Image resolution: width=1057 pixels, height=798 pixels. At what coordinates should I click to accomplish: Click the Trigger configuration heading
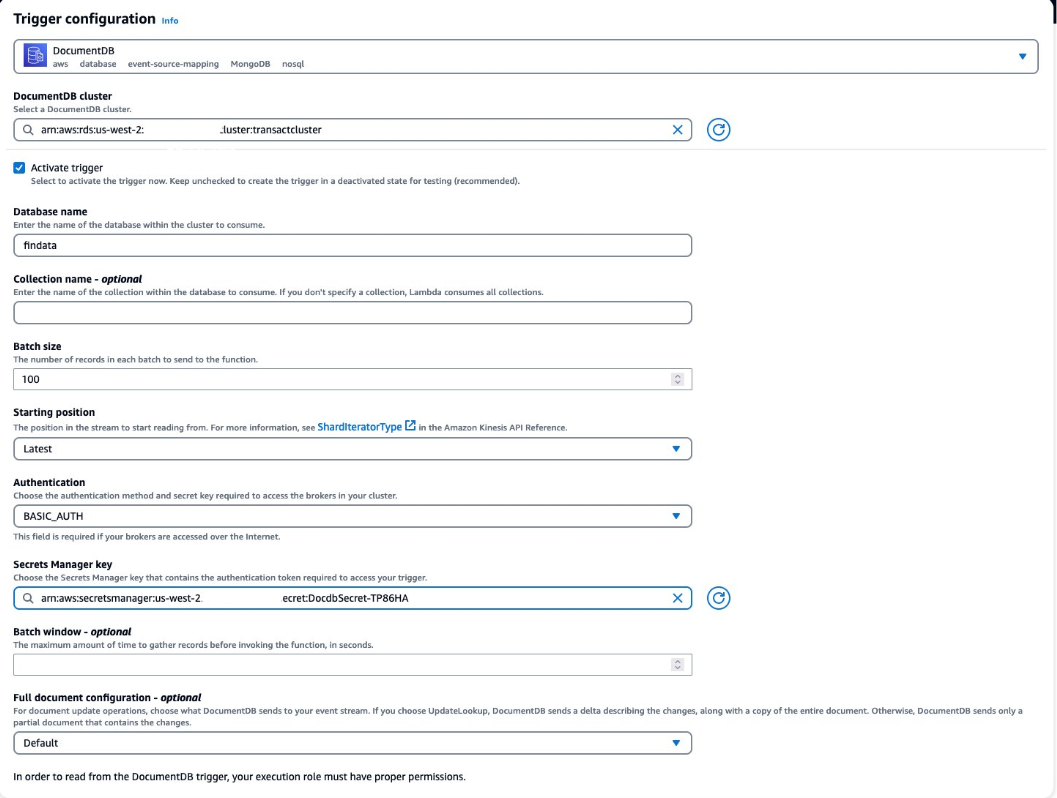coord(84,19)
